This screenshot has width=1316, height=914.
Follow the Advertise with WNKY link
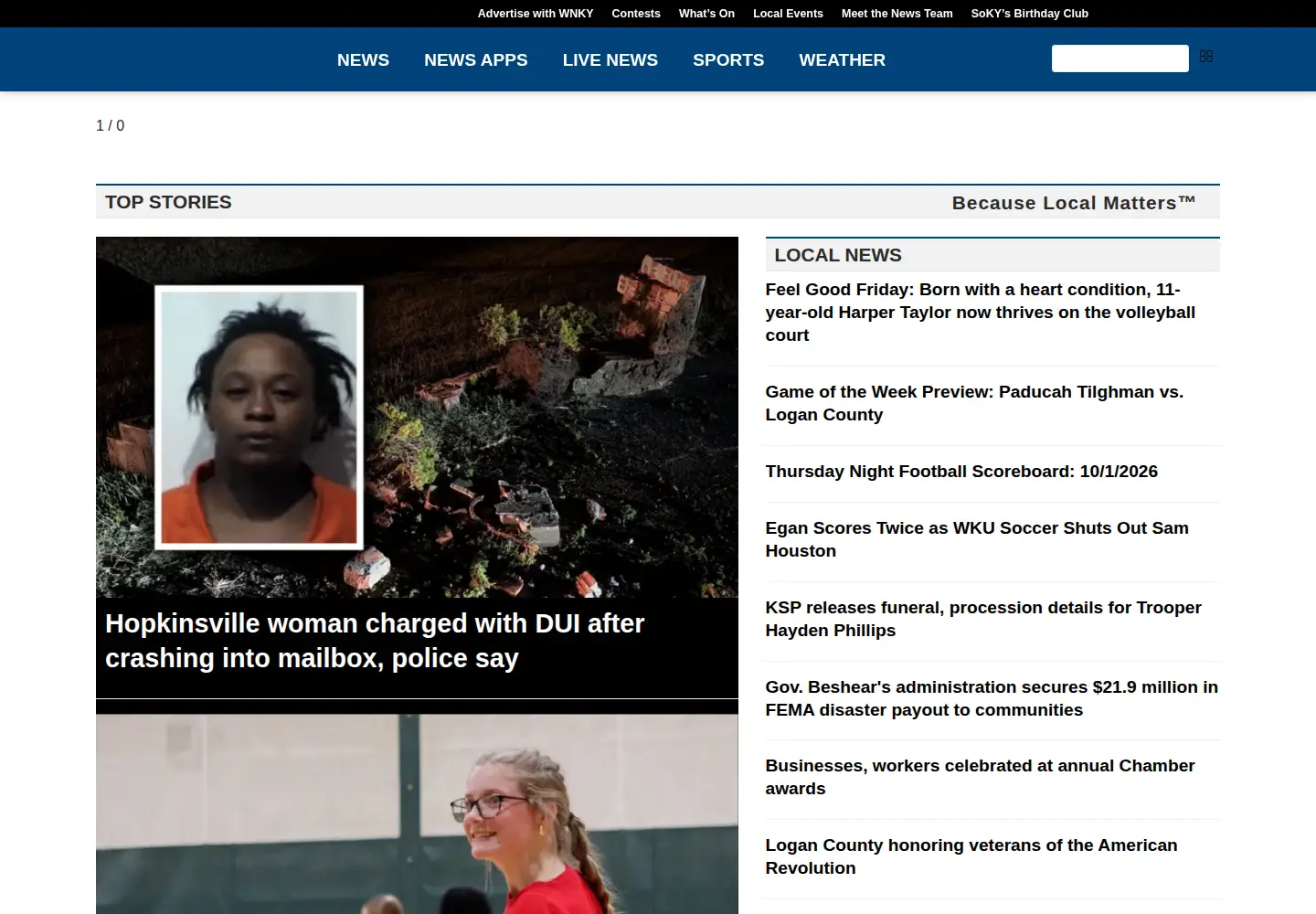[x=536, y=14]
